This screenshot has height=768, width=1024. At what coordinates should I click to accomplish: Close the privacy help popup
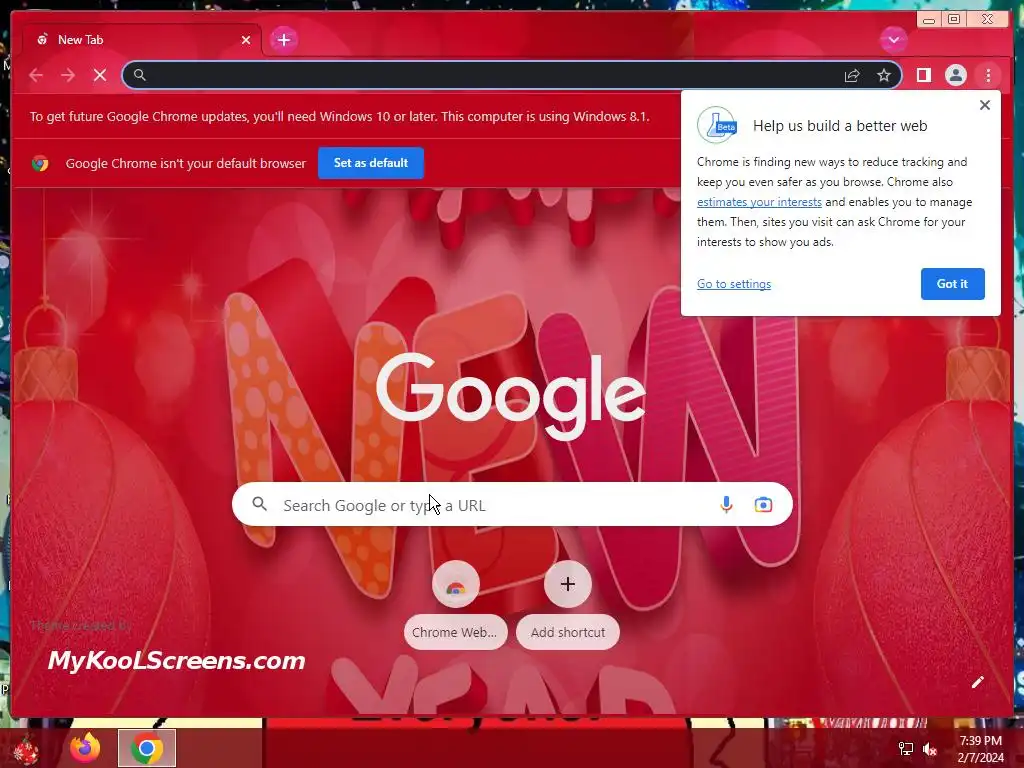tap(985, 105)
